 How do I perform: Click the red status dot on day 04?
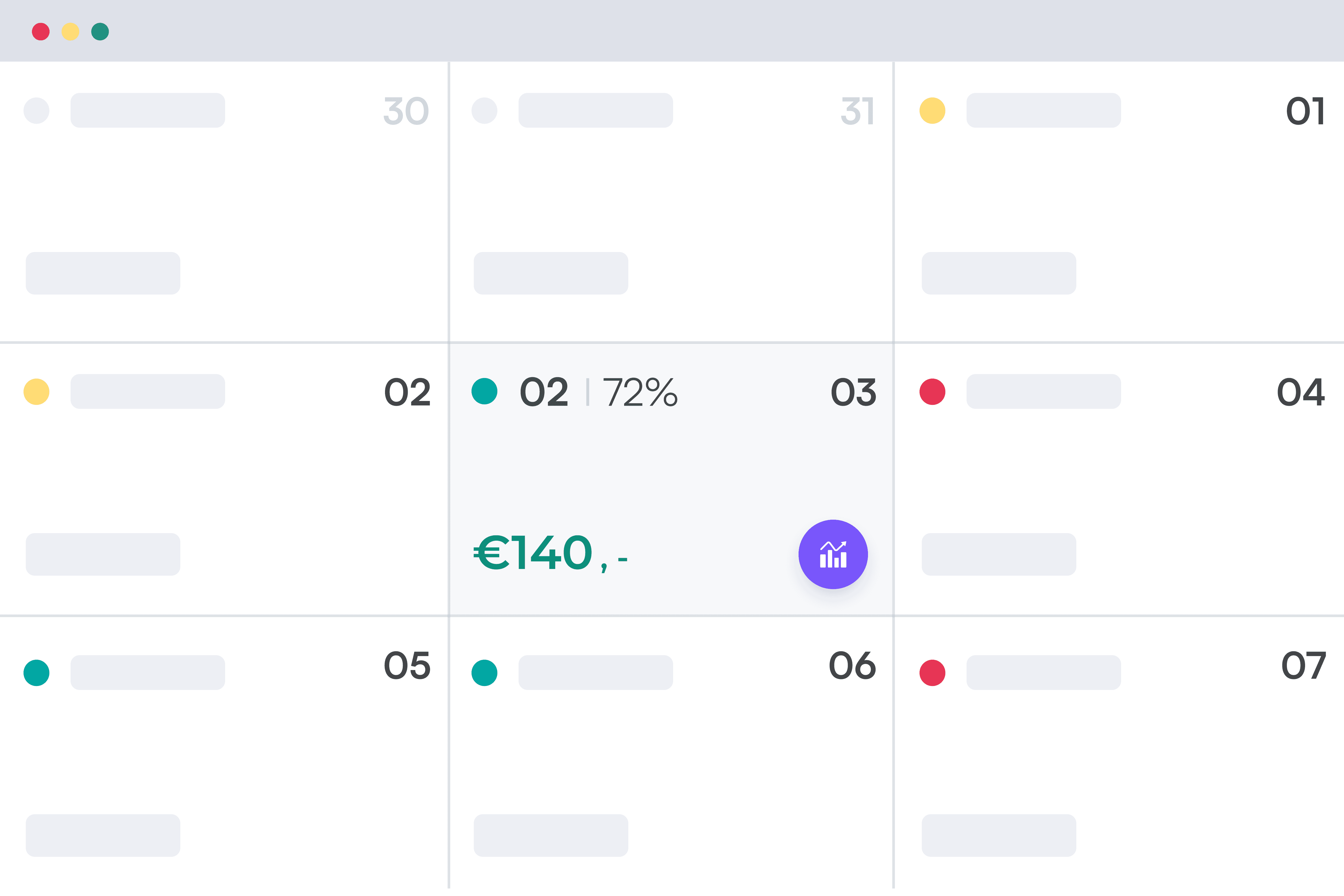[933, 391]
